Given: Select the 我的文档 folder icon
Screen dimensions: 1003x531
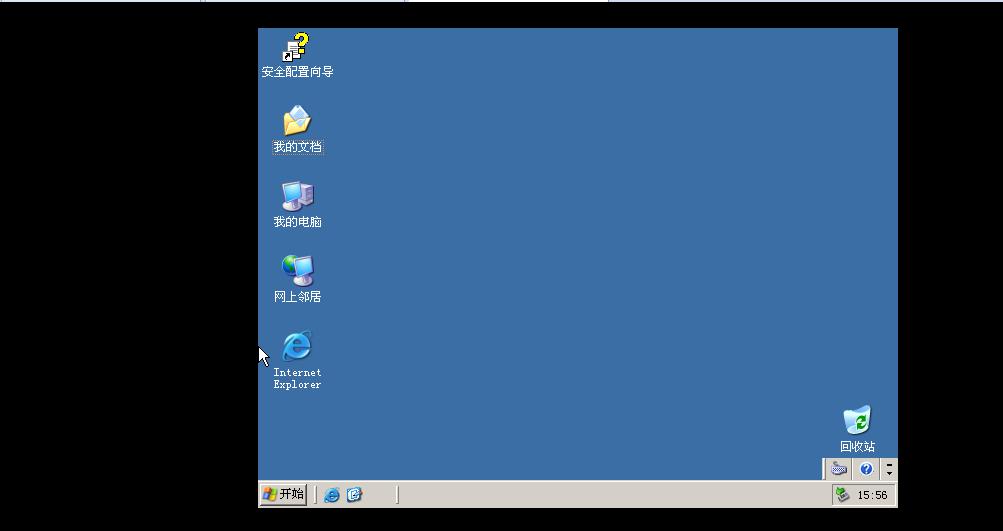Looking at the screenshot, I should (x=297, y=121).
